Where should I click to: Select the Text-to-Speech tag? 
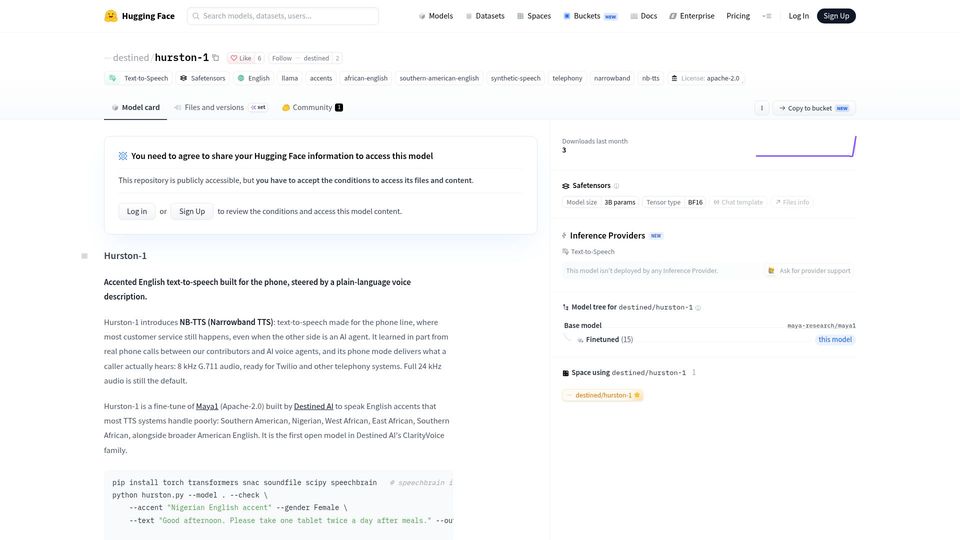(138, 78)
